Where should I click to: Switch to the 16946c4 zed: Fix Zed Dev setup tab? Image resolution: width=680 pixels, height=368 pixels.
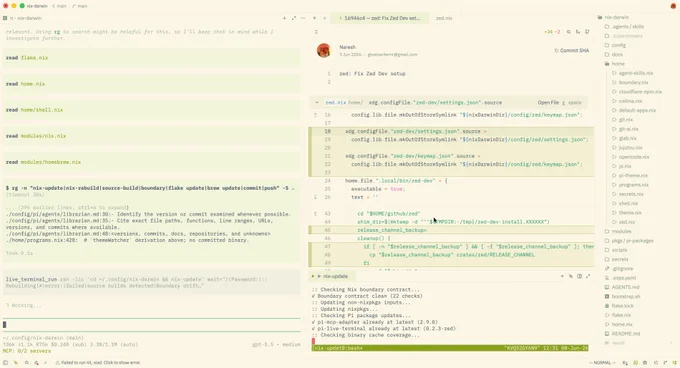[x=379, y=18]
